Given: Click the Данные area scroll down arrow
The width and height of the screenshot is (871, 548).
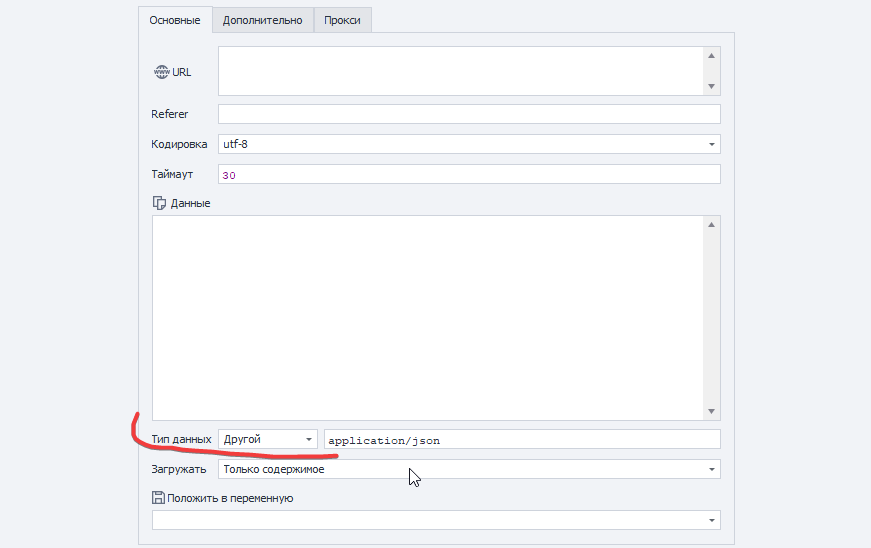Looking at the screenshot, I should (712, 411).
